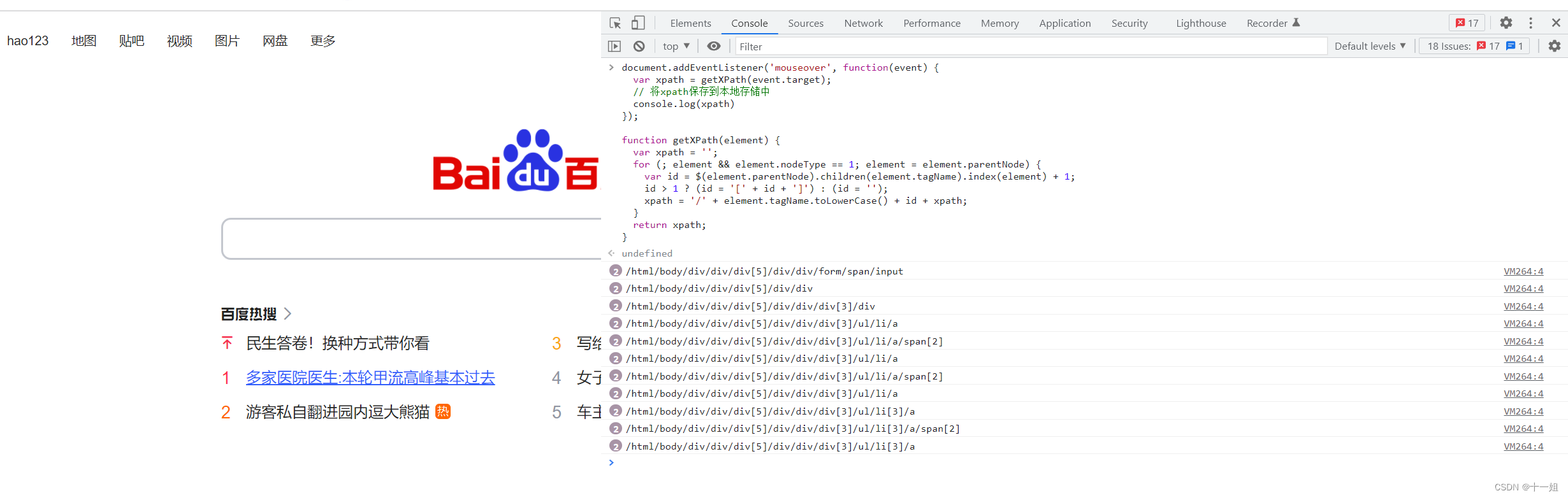This screenshot has height=498, width=1568.
Task: Expand the top context dropdown
Action: coord(676,46)
